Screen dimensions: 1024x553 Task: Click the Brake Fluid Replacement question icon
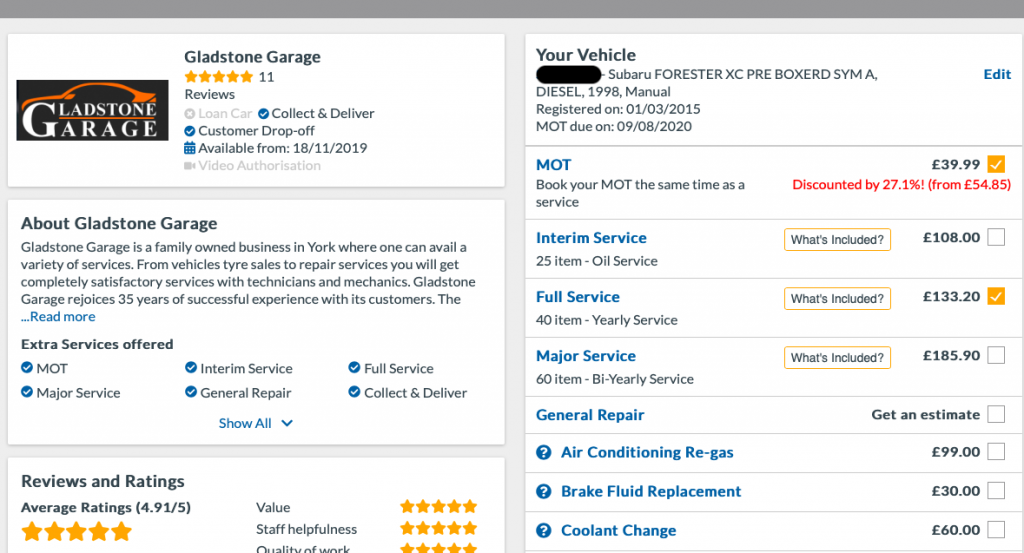point(544,491)
